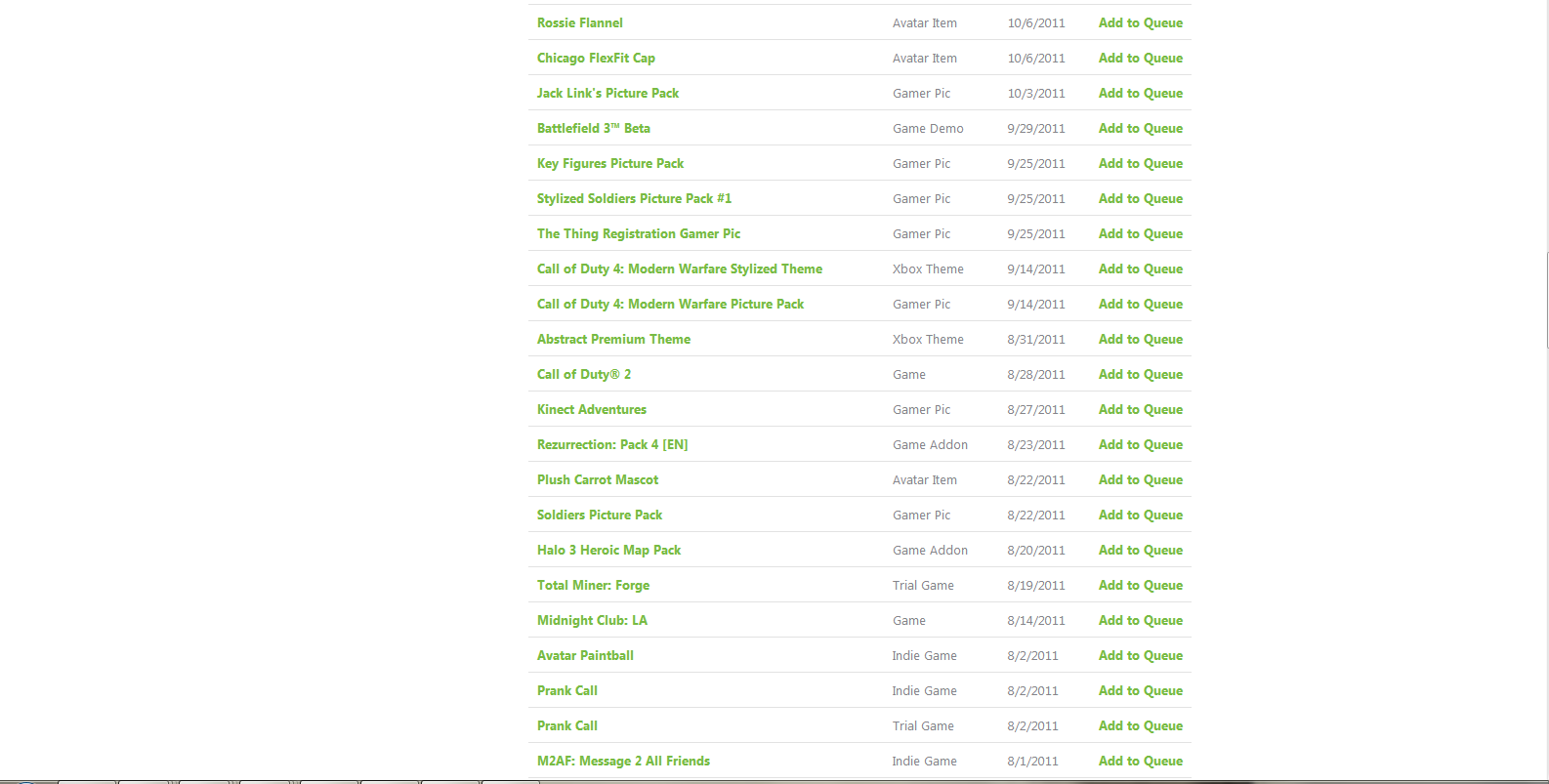Add Jack Link's Picture Pack to queue

tap(1141, 93)
